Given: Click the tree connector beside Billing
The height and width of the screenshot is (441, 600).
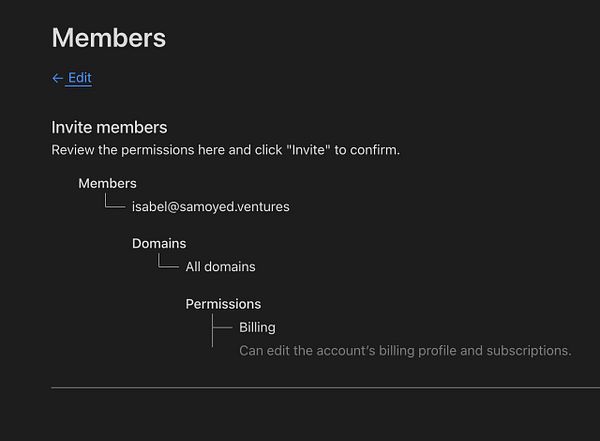Looking at the screenshot, I should click(x=222, y=327).
